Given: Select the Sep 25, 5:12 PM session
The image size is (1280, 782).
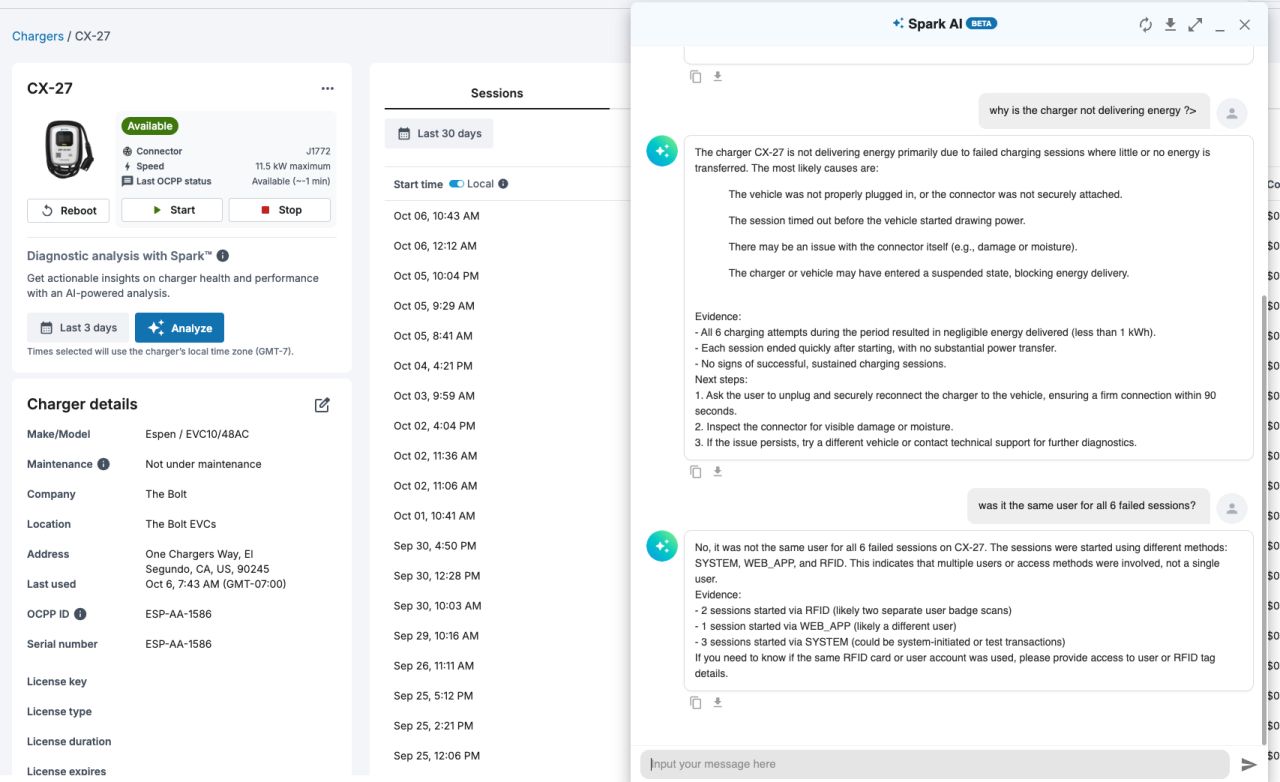Looking at the screenshot, I should [x=433, y=696].
